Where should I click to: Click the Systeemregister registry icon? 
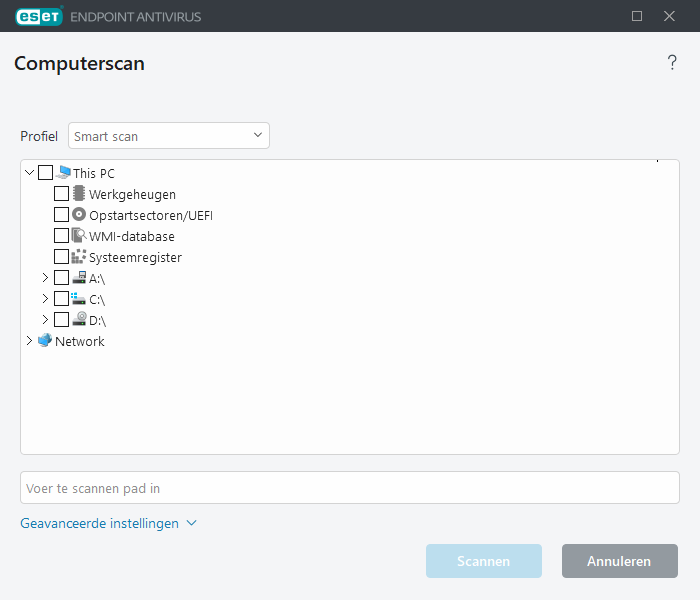pos(79,257)
